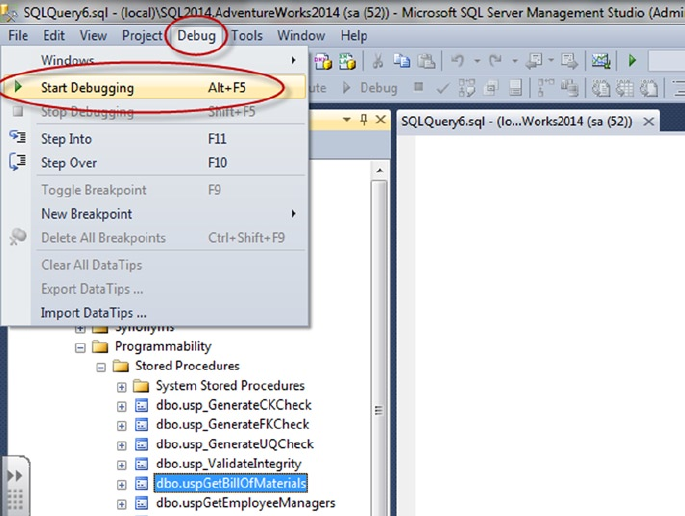Close the Object Explorer pane
The image size is (685, 516).
[381, 119]
